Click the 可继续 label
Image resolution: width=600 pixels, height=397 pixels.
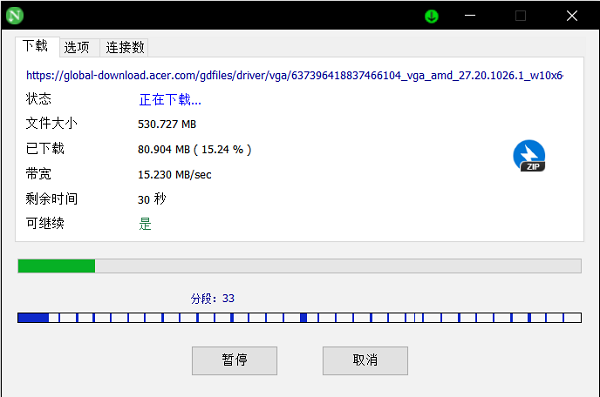[x=45, y=223]
